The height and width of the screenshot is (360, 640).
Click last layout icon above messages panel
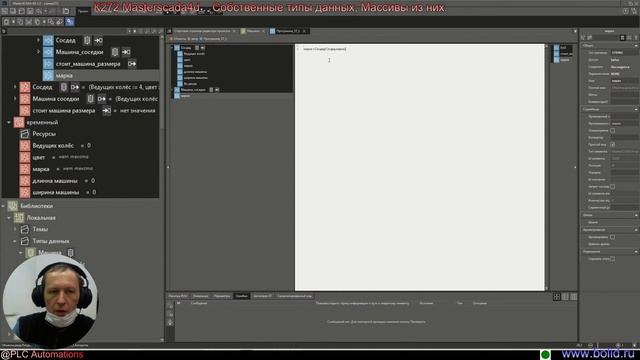pos(573,297)
